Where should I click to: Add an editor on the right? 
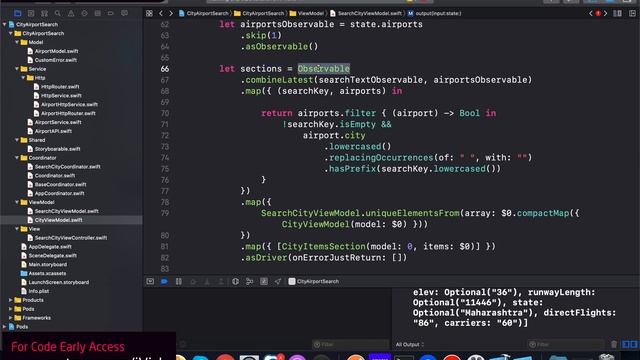[632, 13]
